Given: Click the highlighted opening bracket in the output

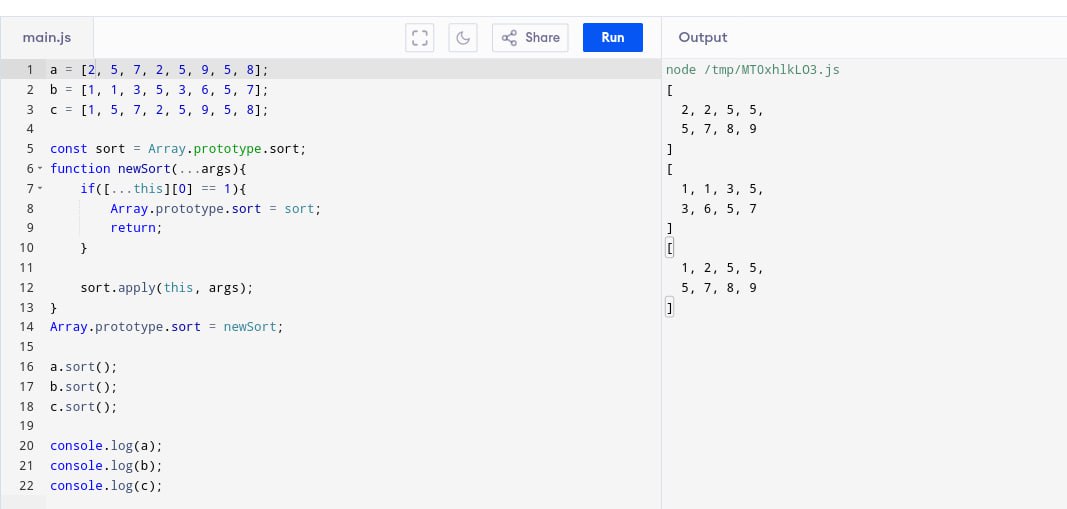Looking at the screenshot, I should (x=670, y=248).
